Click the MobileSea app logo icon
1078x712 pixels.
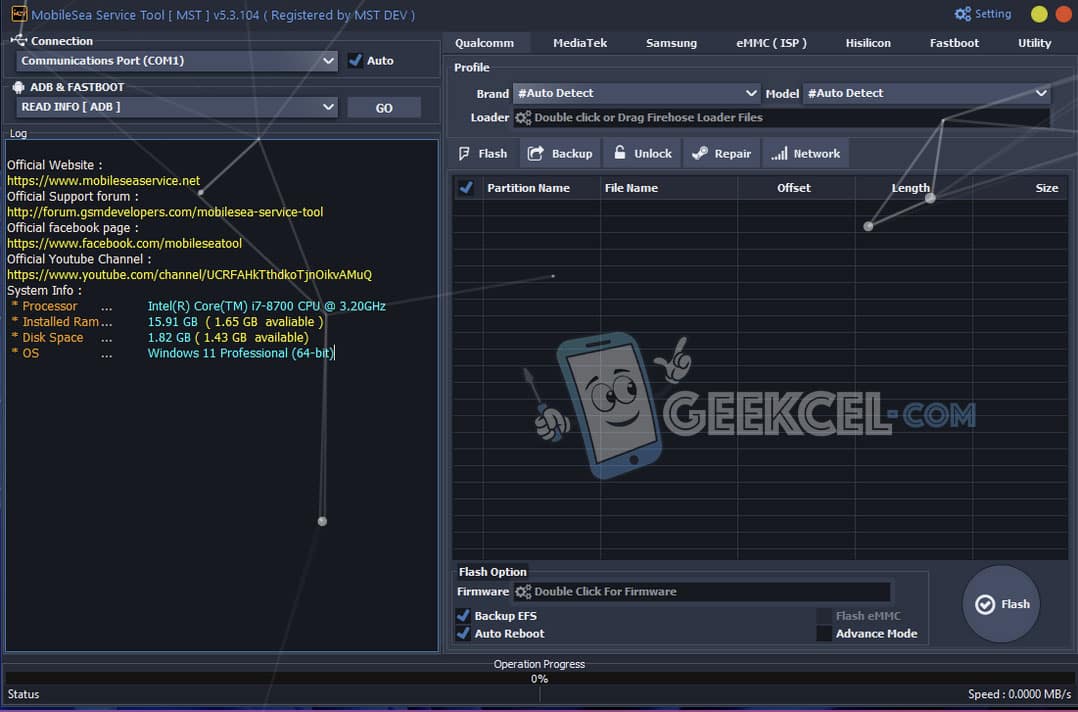coord(19,14)
